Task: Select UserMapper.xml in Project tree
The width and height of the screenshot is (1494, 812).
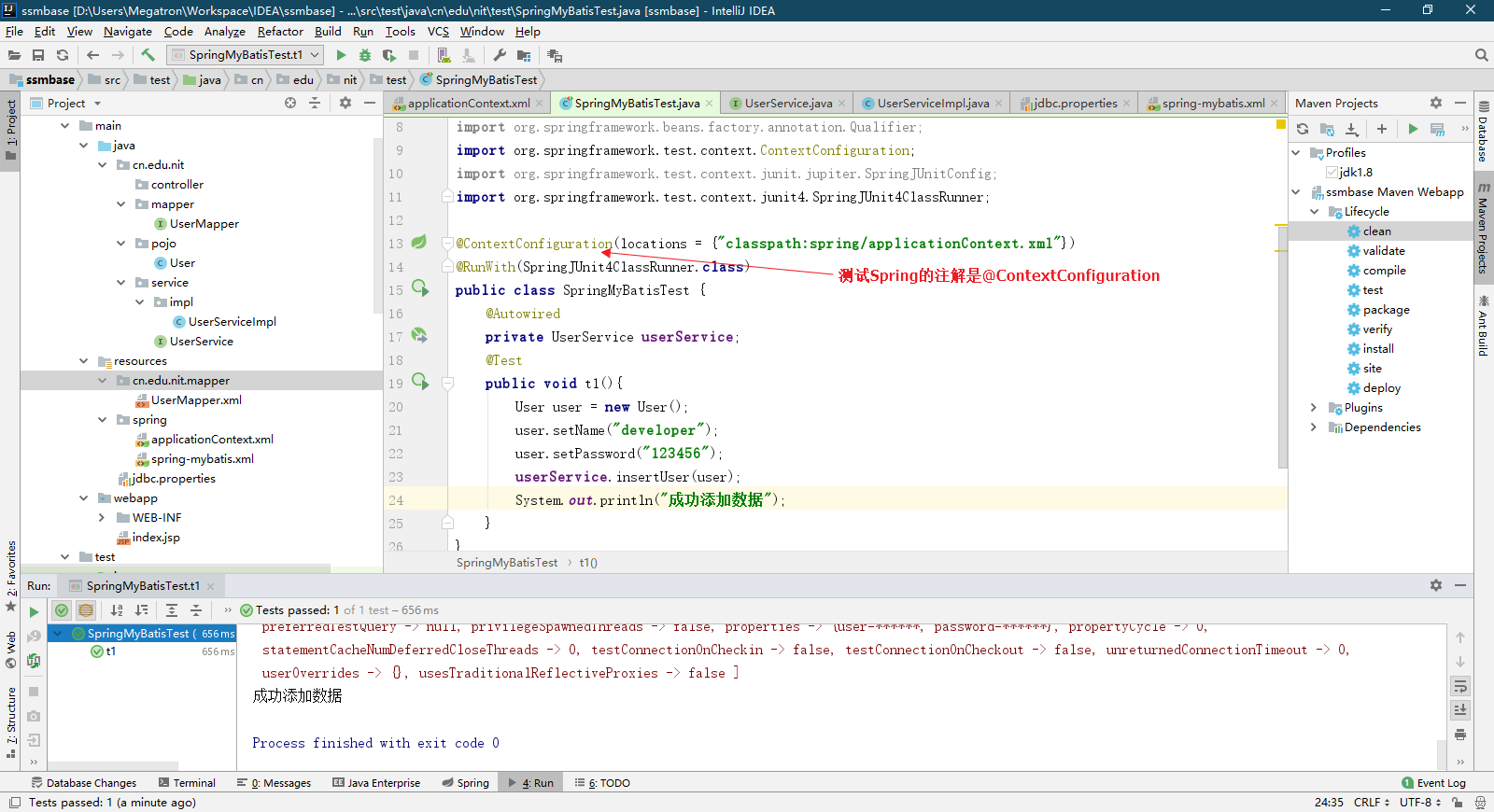Action: click(x=196, y=400)
